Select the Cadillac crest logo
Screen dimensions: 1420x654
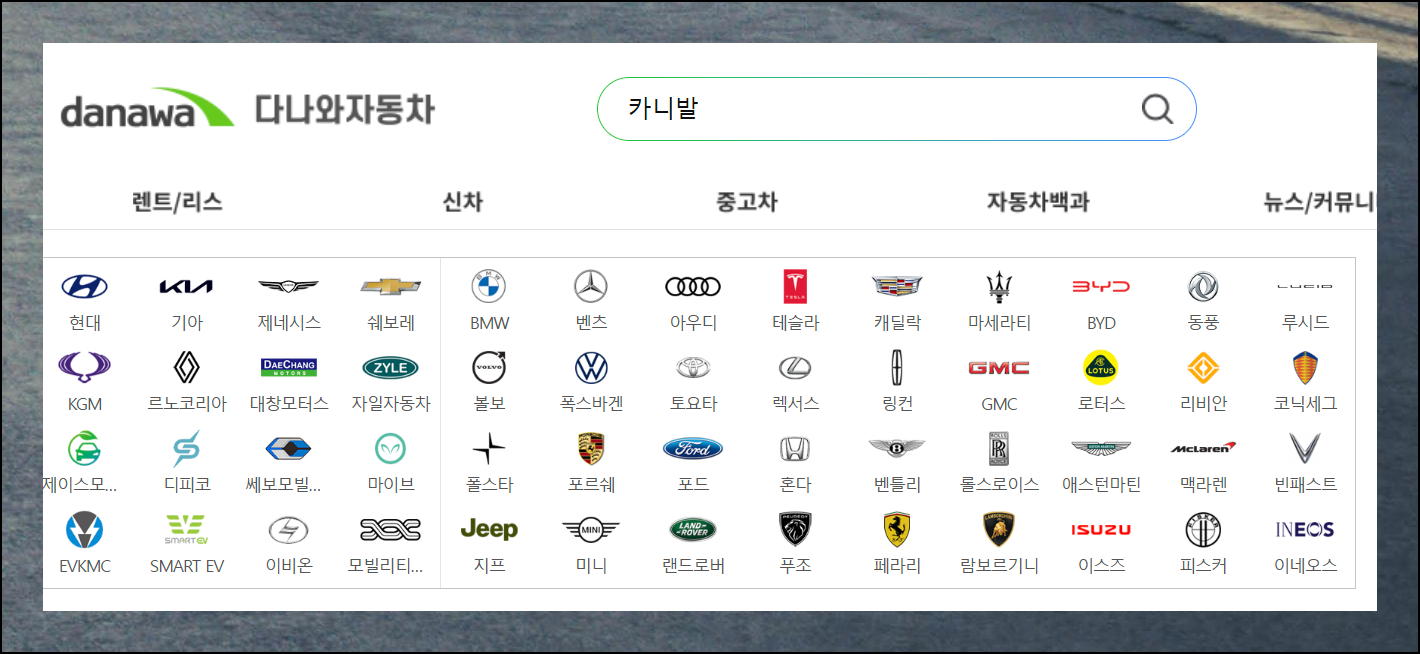point(897,287)
